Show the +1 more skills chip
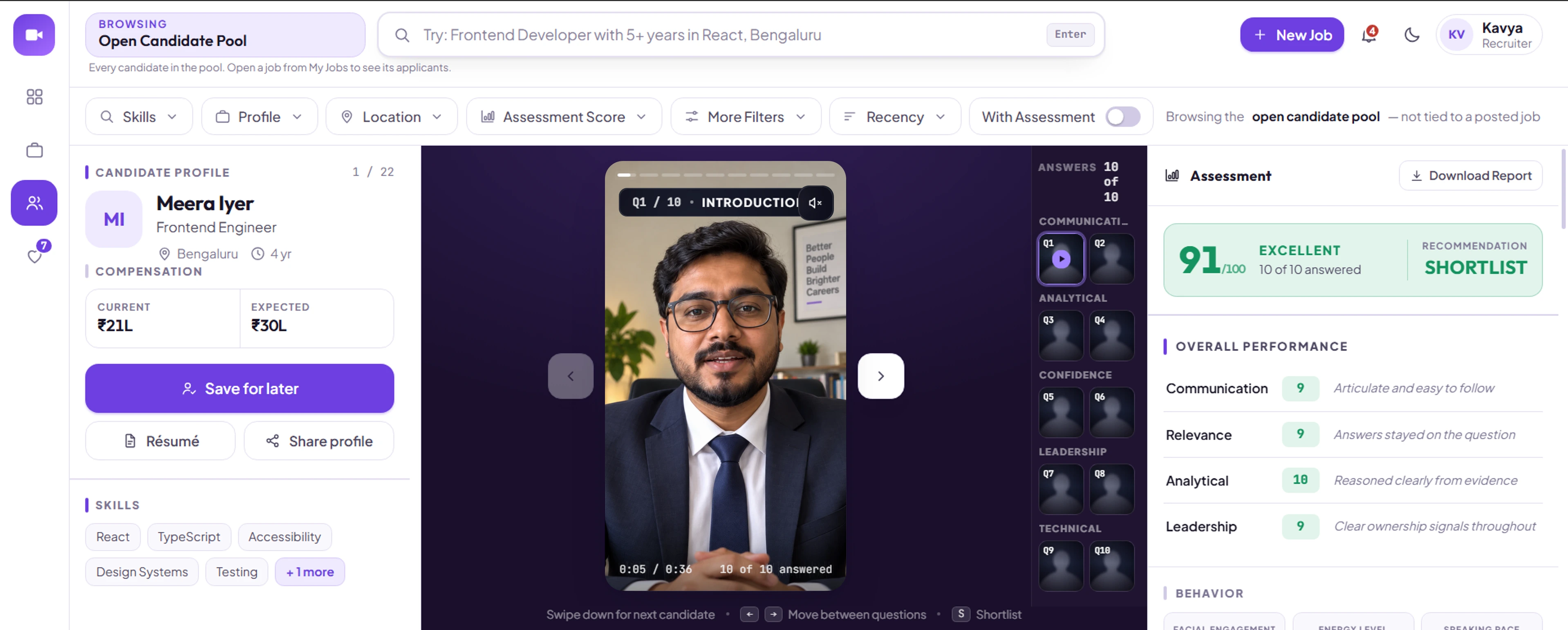Viewport: 1568px width, 630px height. pyautogui.click(x=309, y=572)
